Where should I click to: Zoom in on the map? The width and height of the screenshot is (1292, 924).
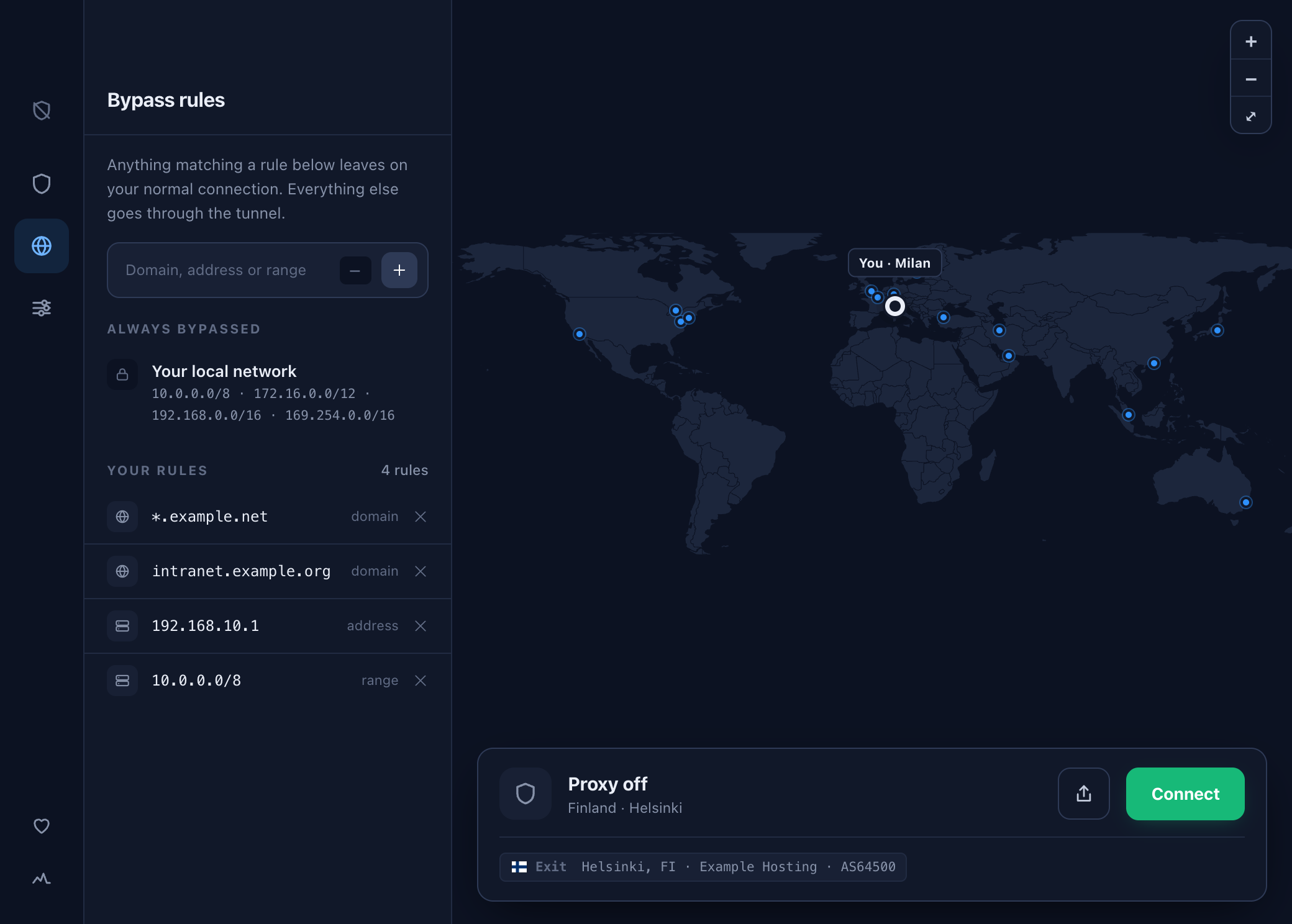(x=1251, y=42)
